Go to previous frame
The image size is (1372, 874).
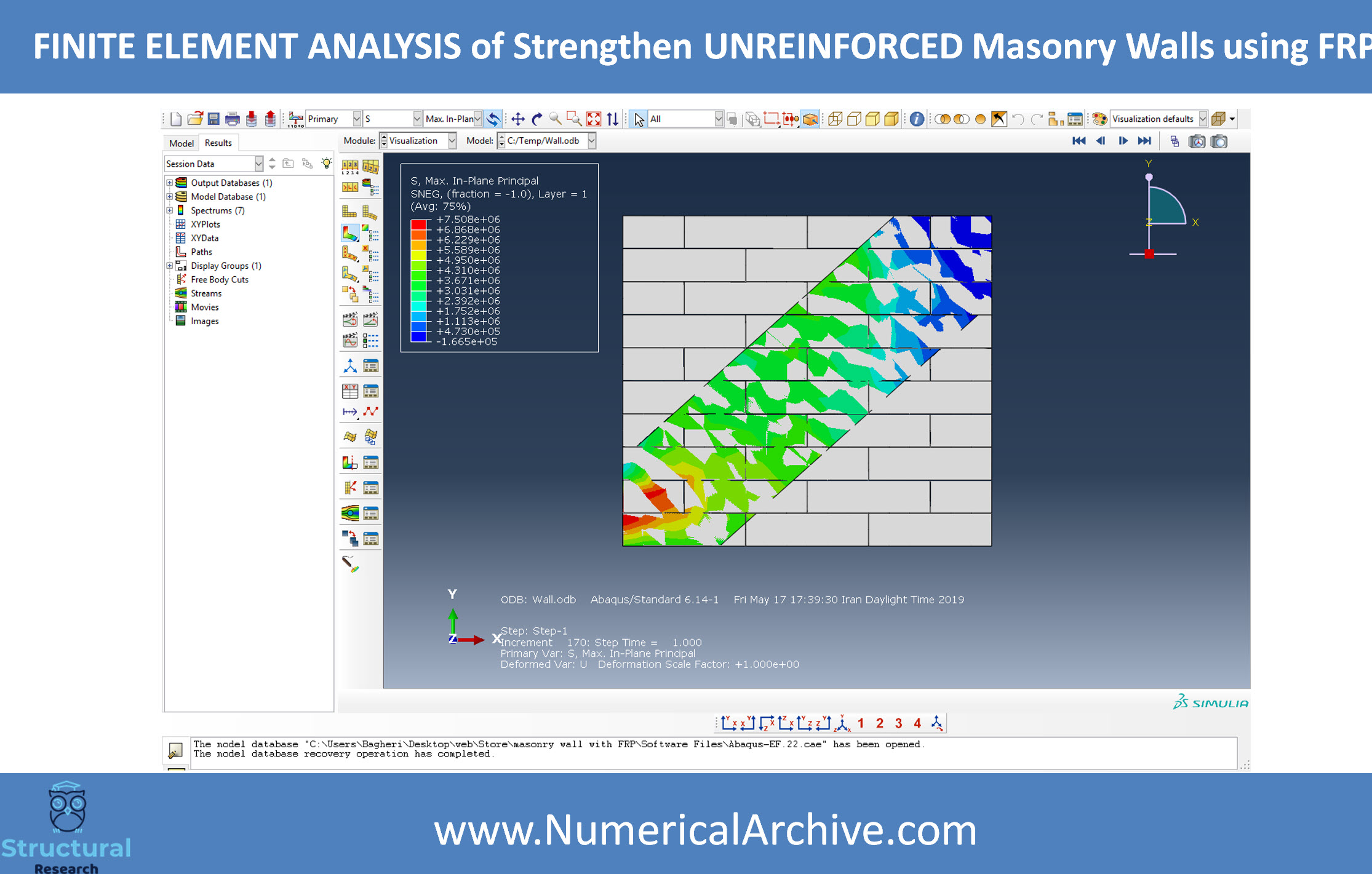[1101, 141]
